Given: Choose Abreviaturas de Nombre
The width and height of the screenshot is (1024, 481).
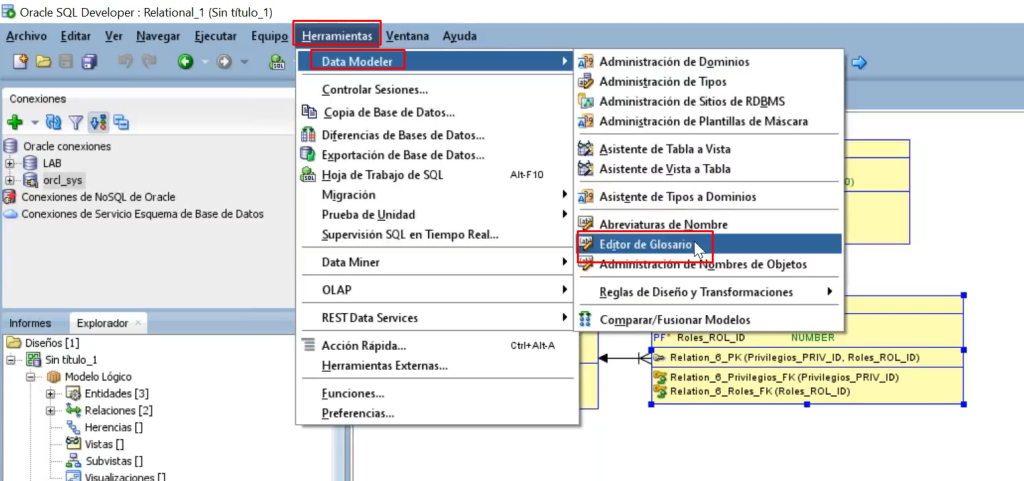Looking at the screenshot, I should point(708,225).
